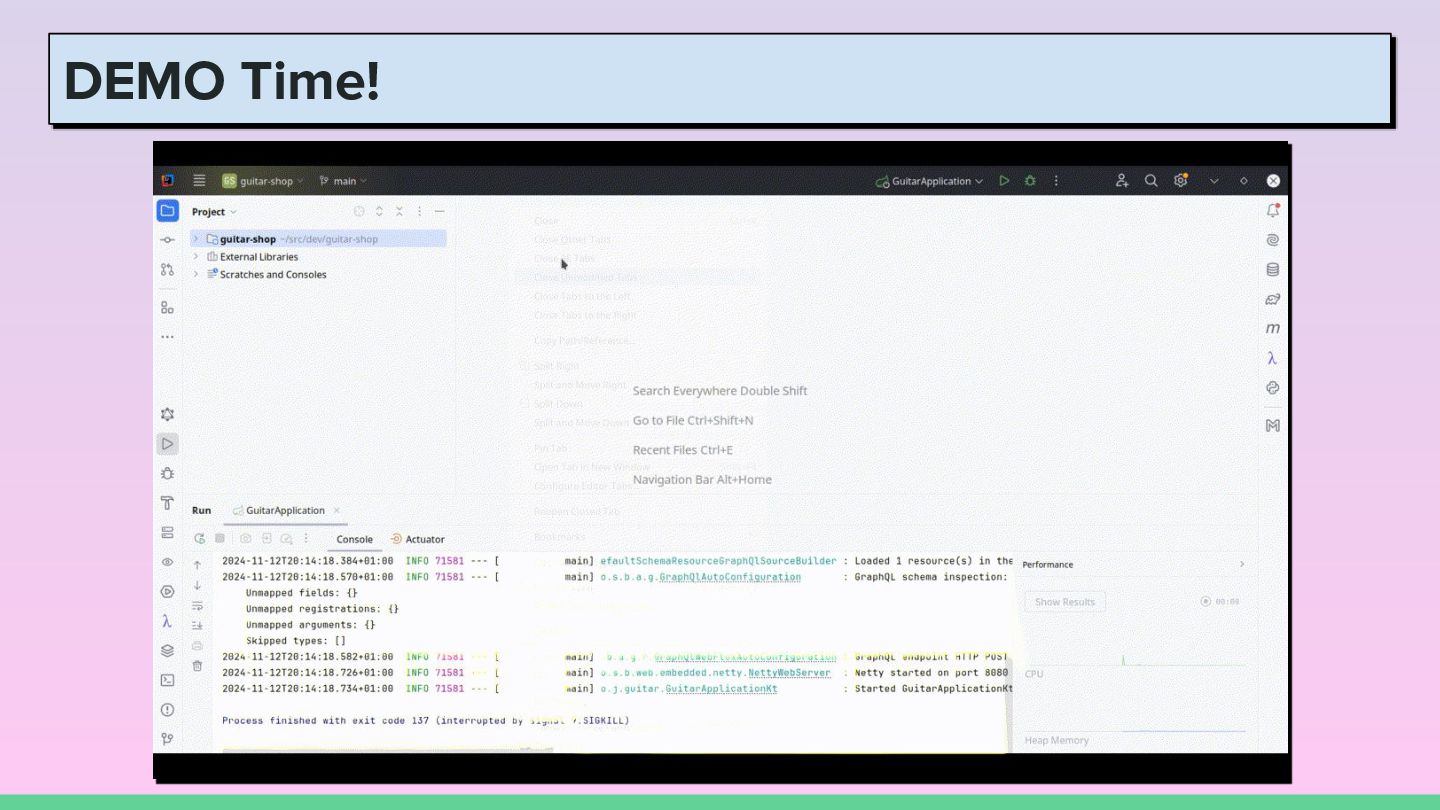Screen dimensions: 1440x810
Task: Open the Build hammer tool window icon
Action: [168, 503]
